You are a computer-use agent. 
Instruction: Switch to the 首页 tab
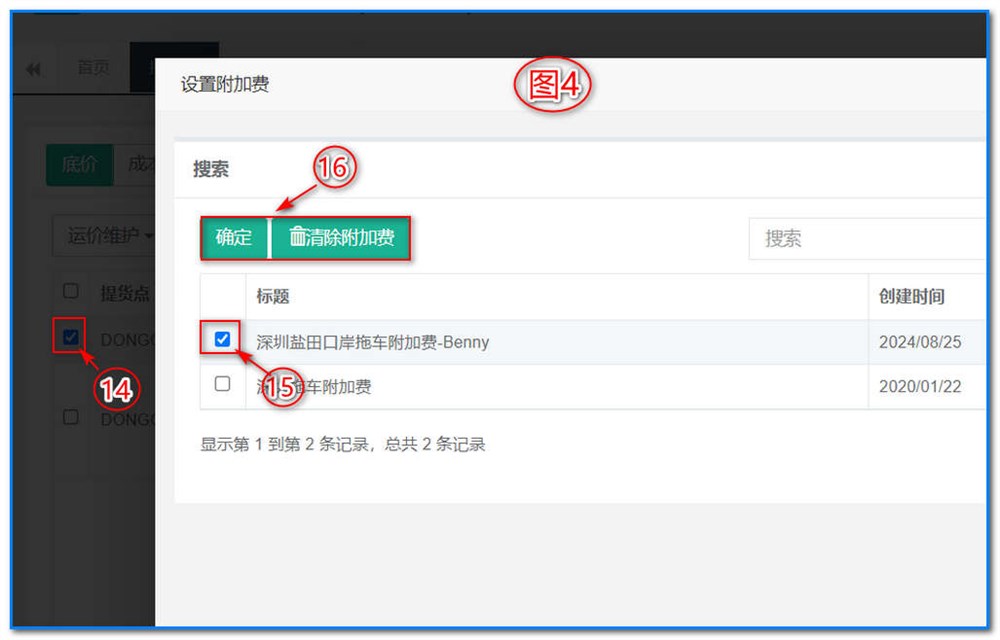(x=93, y=68)
